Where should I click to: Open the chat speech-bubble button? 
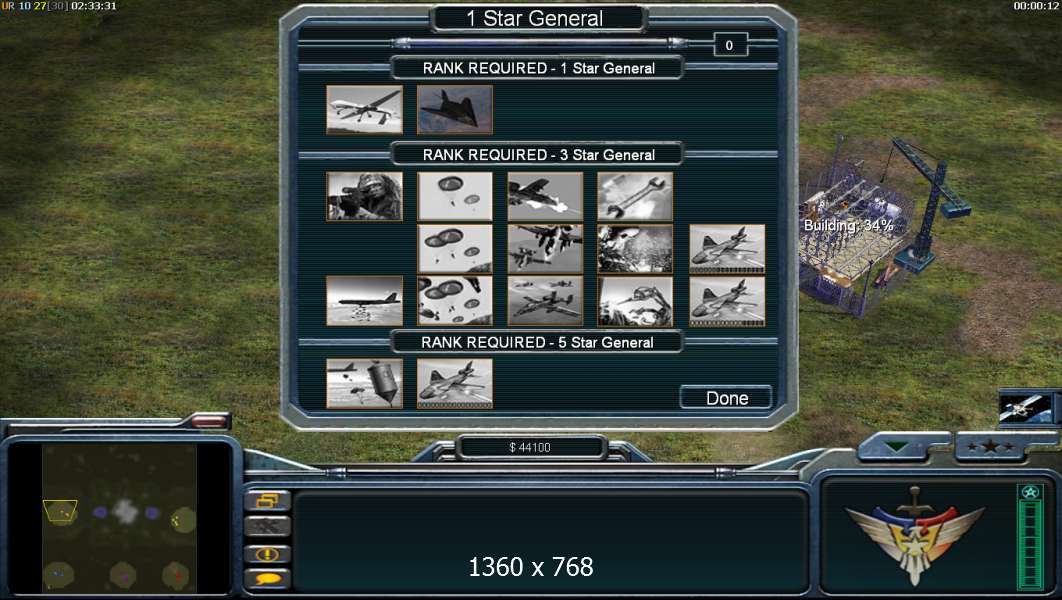pos(268,579)
